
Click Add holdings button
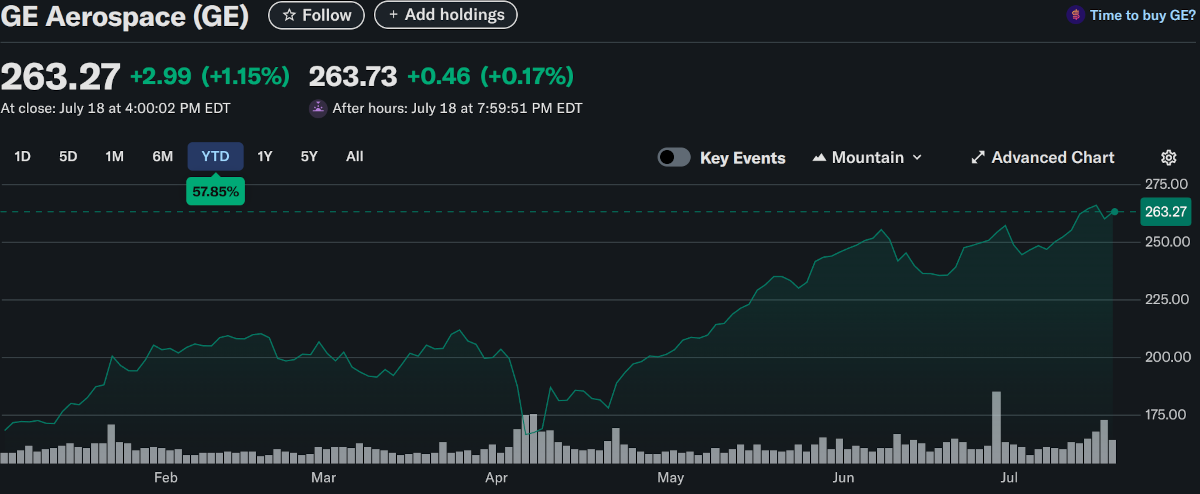tap(446, 15)
